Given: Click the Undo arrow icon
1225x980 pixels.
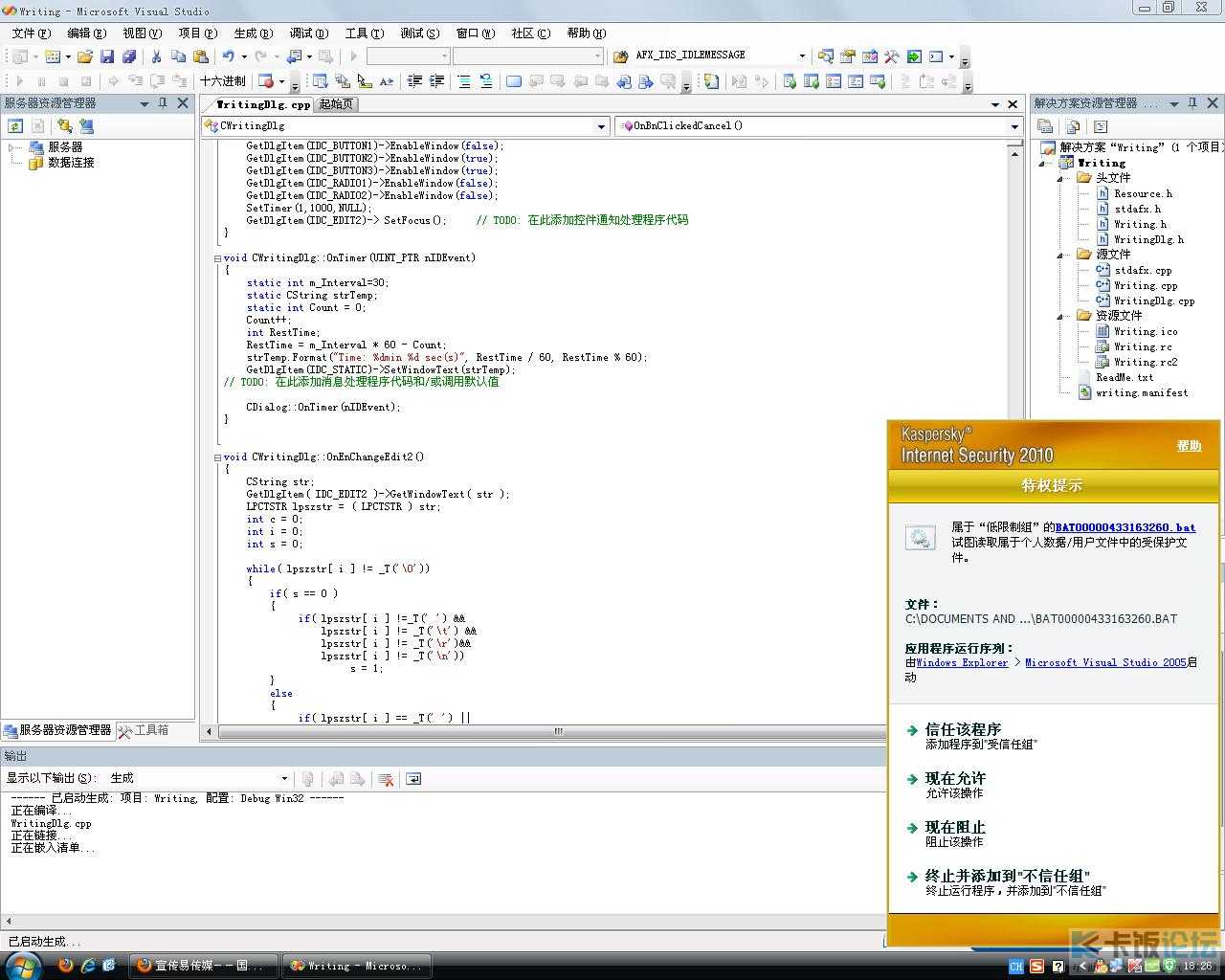Looking at the screenshot, I should tap(229, 56).
